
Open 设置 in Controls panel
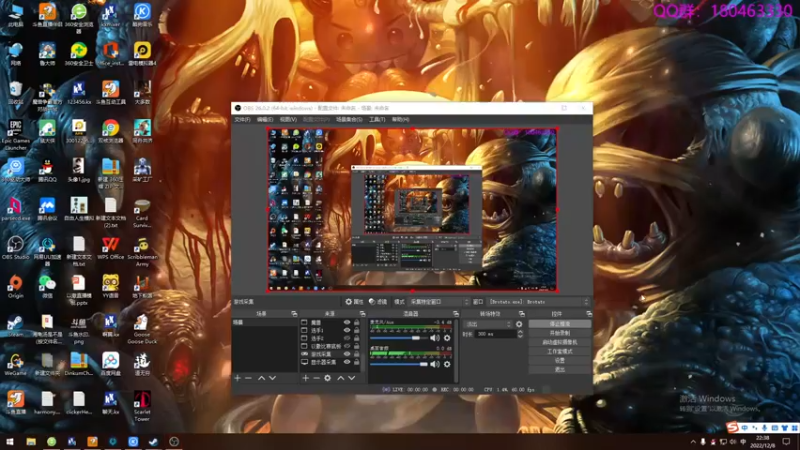pyautogui.click(x=560, y=361)
